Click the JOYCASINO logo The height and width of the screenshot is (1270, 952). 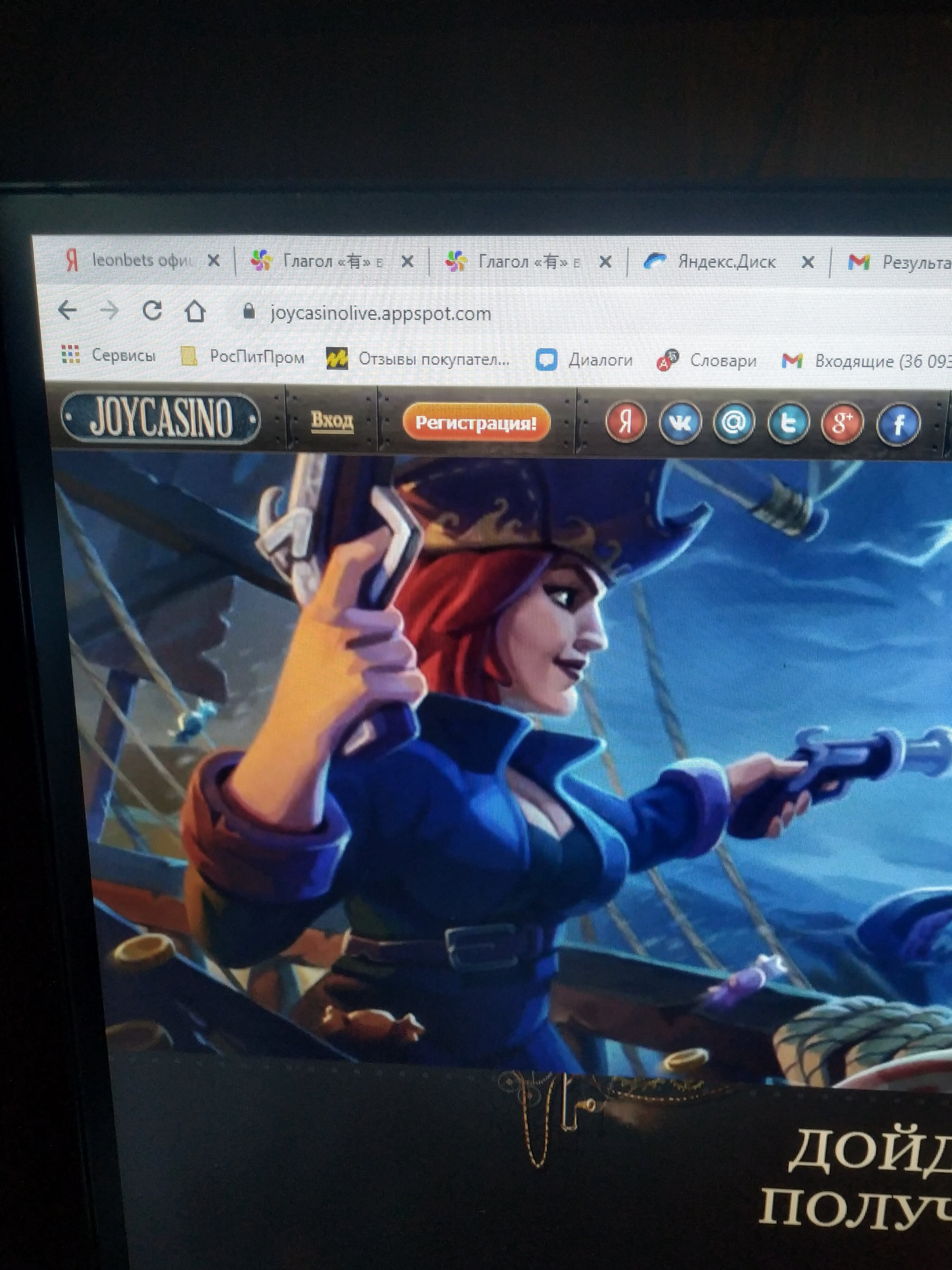(161, 418)
